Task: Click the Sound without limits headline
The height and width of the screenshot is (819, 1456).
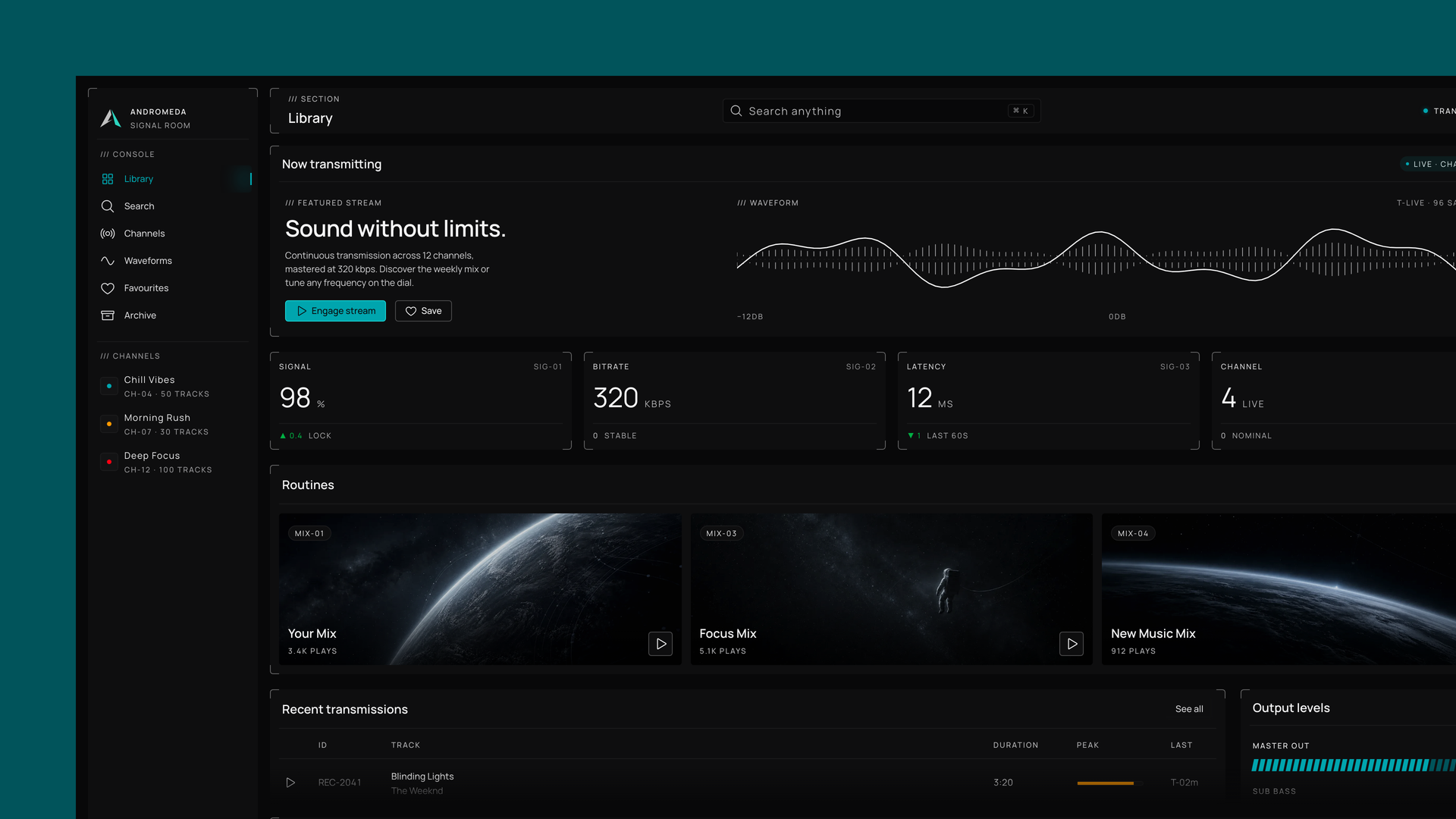Action: pos(395,229)
